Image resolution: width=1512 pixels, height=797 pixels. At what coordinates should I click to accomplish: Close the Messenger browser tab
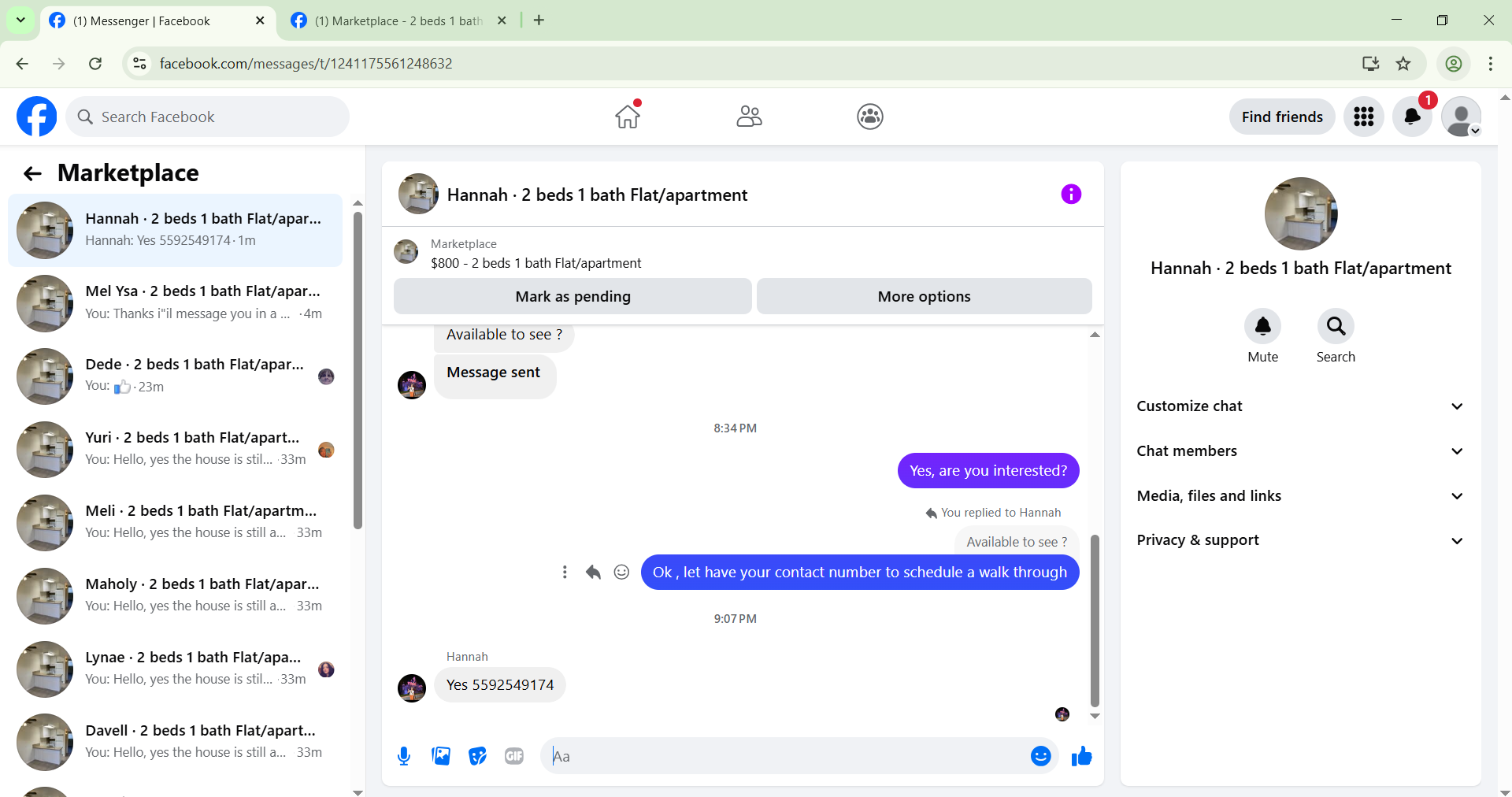260,20
